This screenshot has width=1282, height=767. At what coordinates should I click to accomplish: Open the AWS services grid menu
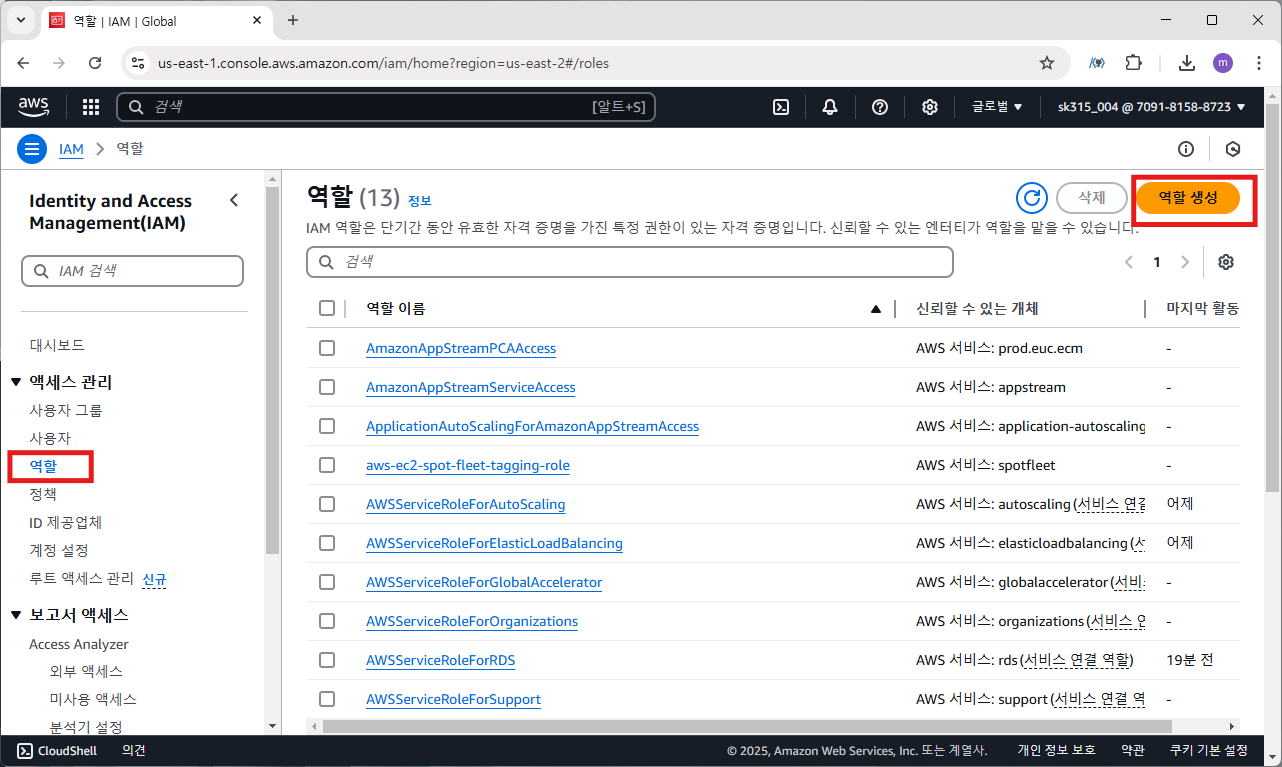pyautogui.click(x=91, y=107)
